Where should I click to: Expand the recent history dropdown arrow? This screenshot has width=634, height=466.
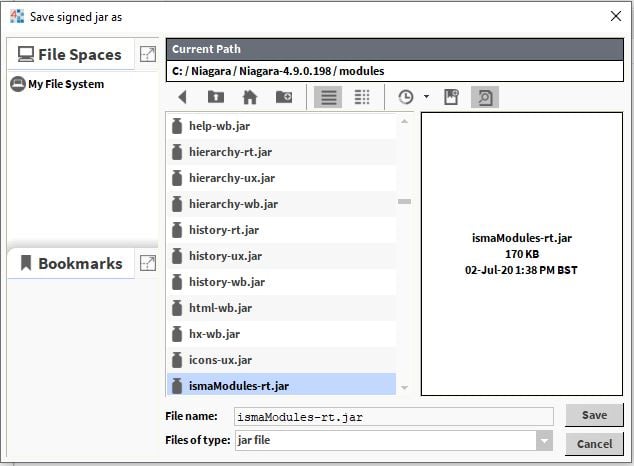coord(426,97)
